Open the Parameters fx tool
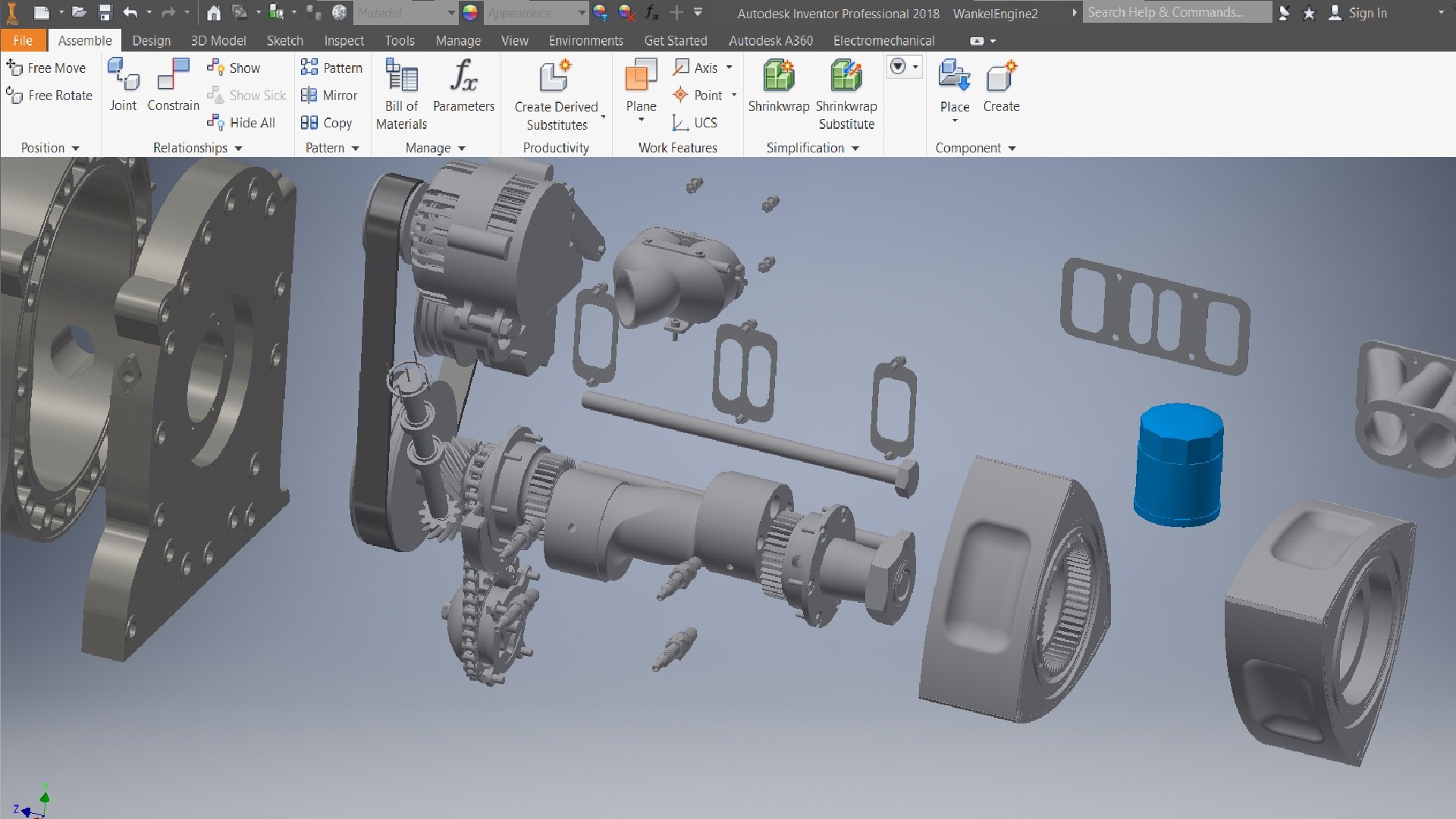 (463, 85)
